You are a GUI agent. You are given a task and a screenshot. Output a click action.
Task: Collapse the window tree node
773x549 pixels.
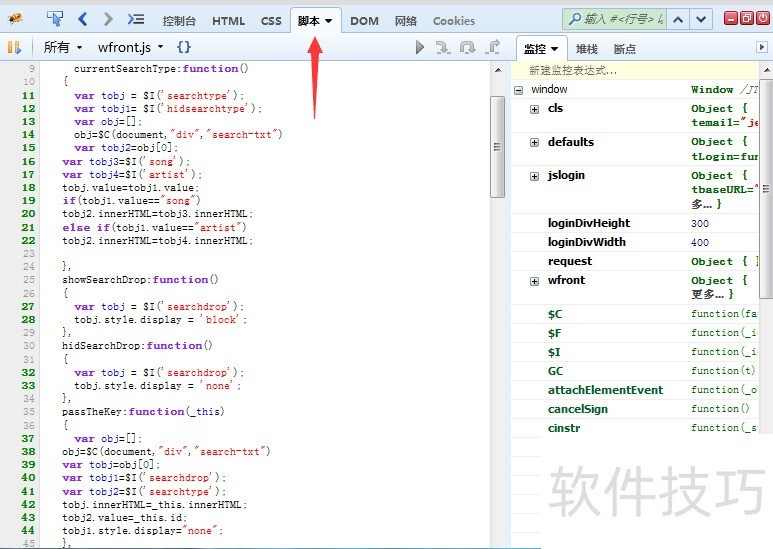click(519, 90)
